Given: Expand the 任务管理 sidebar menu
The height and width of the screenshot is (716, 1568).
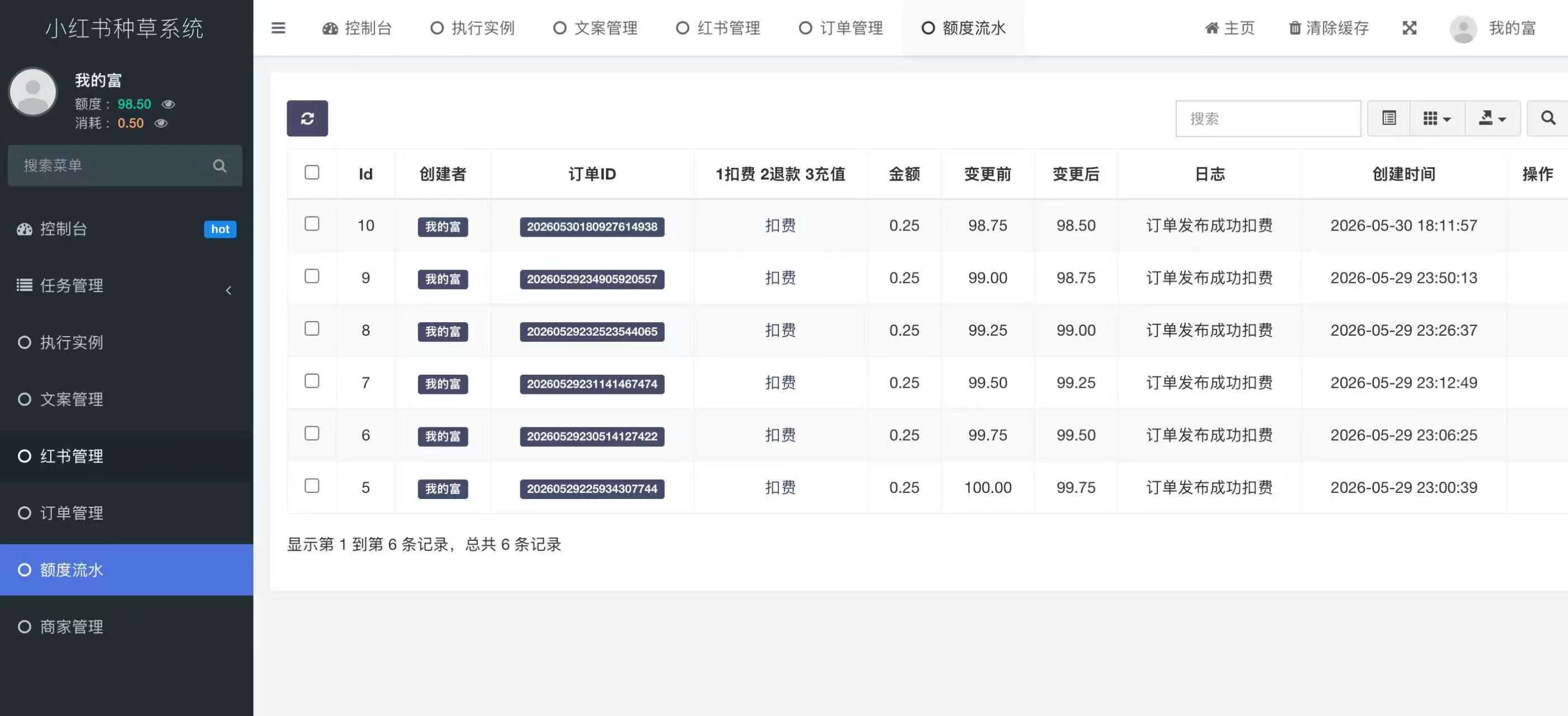Looking at the screenshot, I should [126, 285].
